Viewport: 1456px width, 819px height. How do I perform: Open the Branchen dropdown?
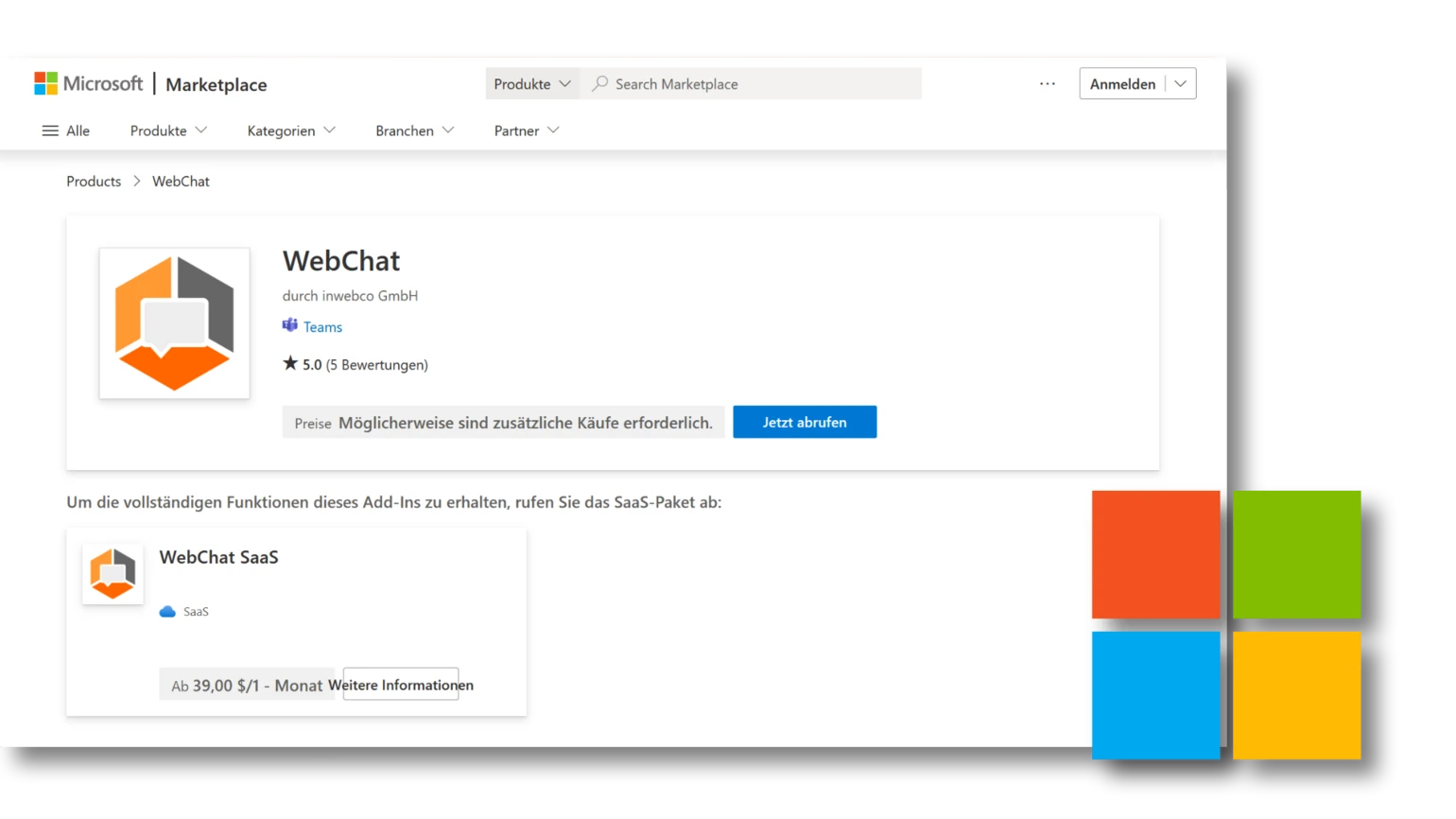pyautogui.click(x=414, y=131)
